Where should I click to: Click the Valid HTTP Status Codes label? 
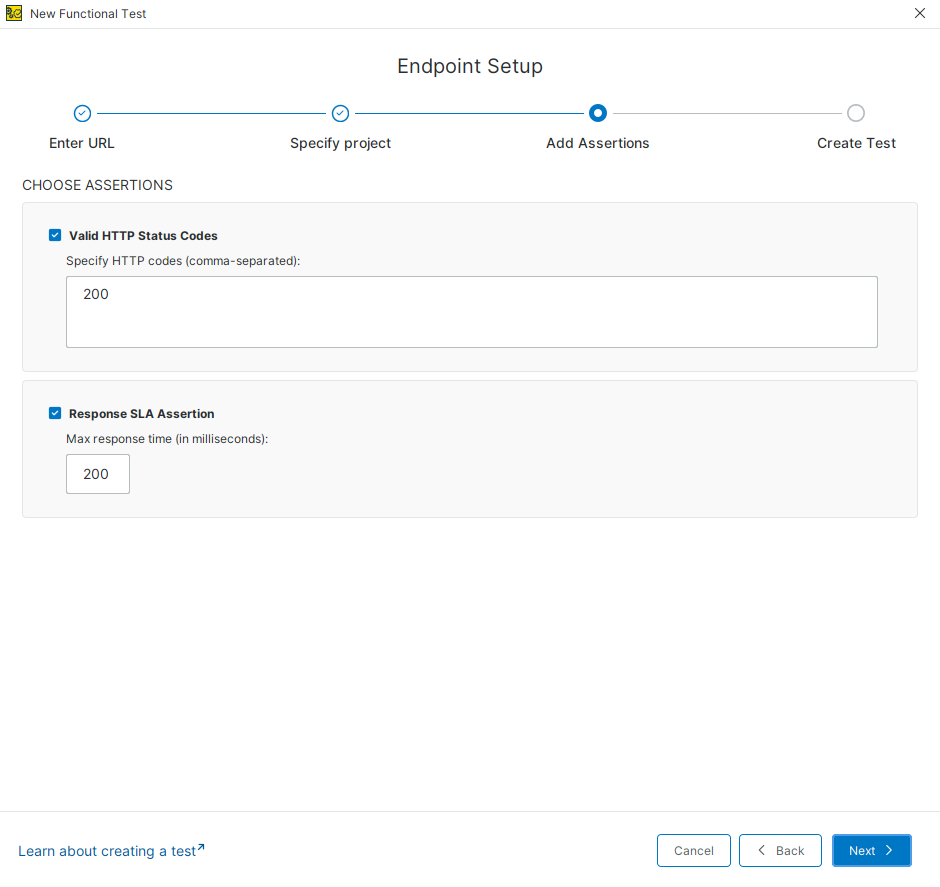tap(143, 236)
